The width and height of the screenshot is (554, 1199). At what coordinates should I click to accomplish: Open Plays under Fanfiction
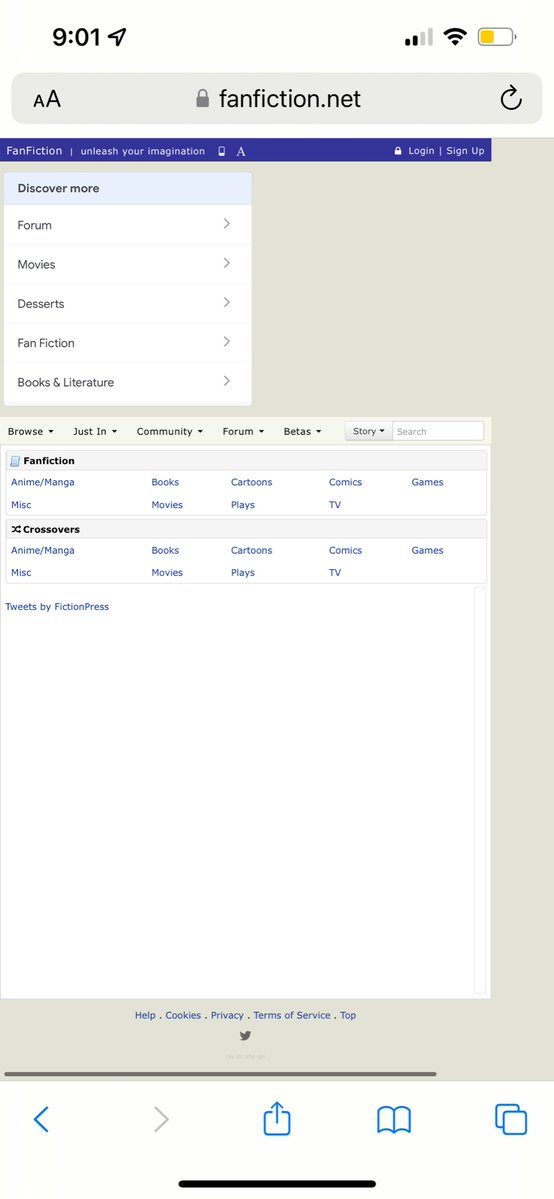[243, 505]
